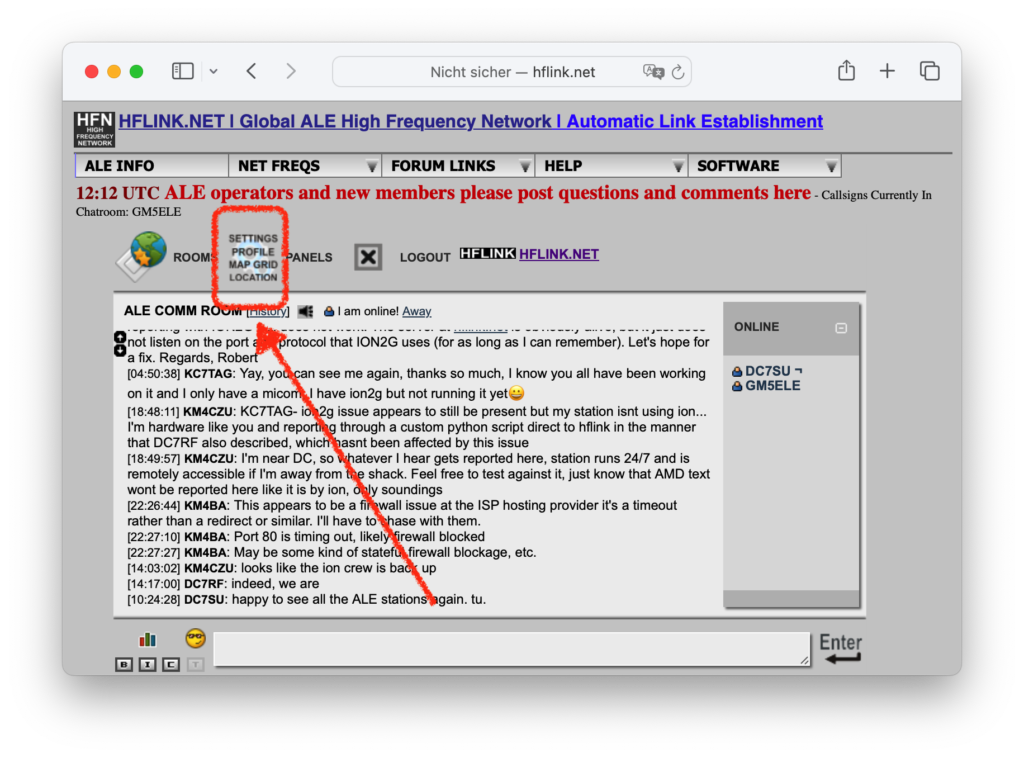Open the Rooms globe icon
Screen dimensions: 1024x758
[142, 255]
